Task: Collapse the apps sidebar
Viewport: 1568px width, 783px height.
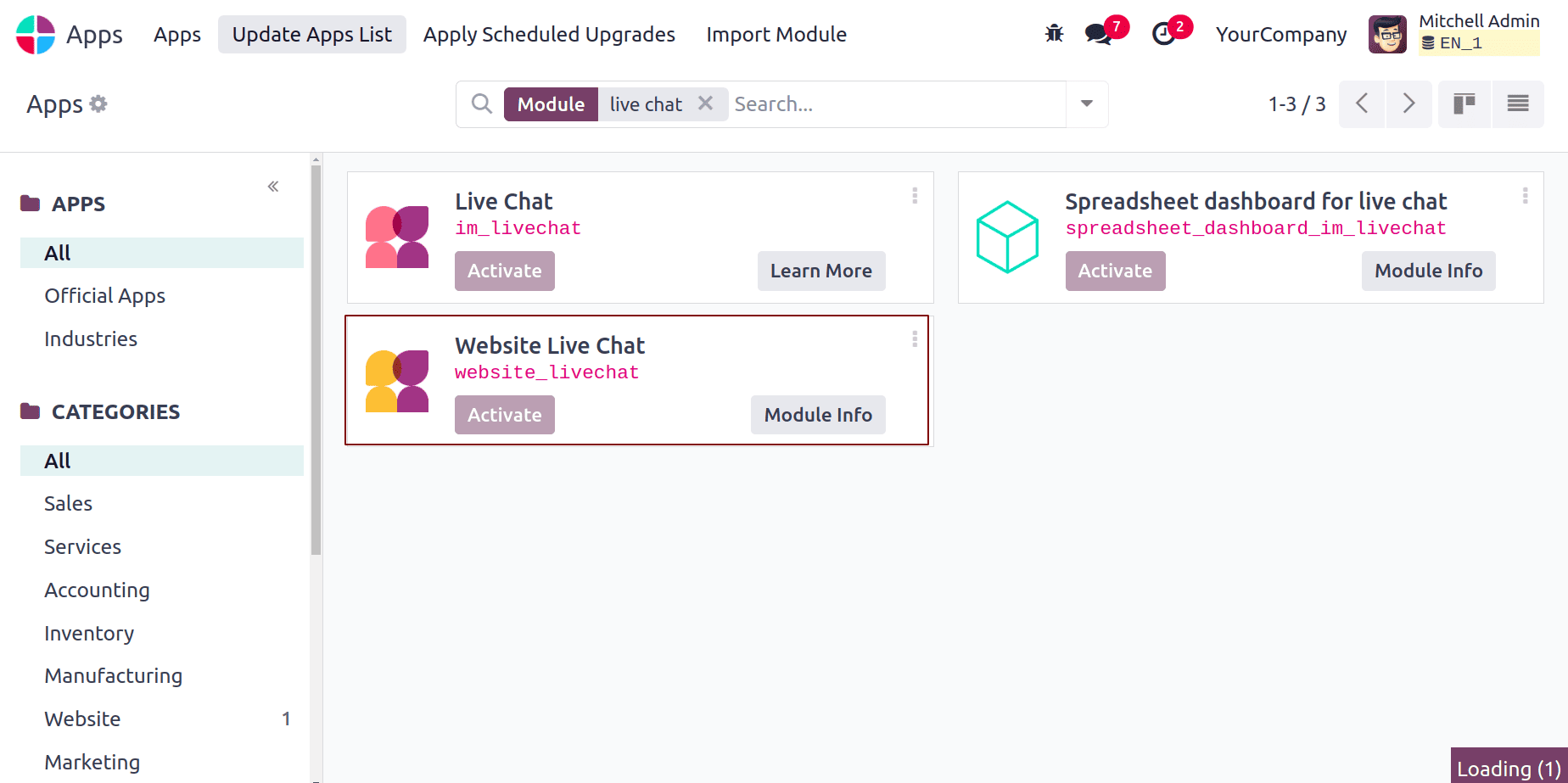Action: coord(272,186)
